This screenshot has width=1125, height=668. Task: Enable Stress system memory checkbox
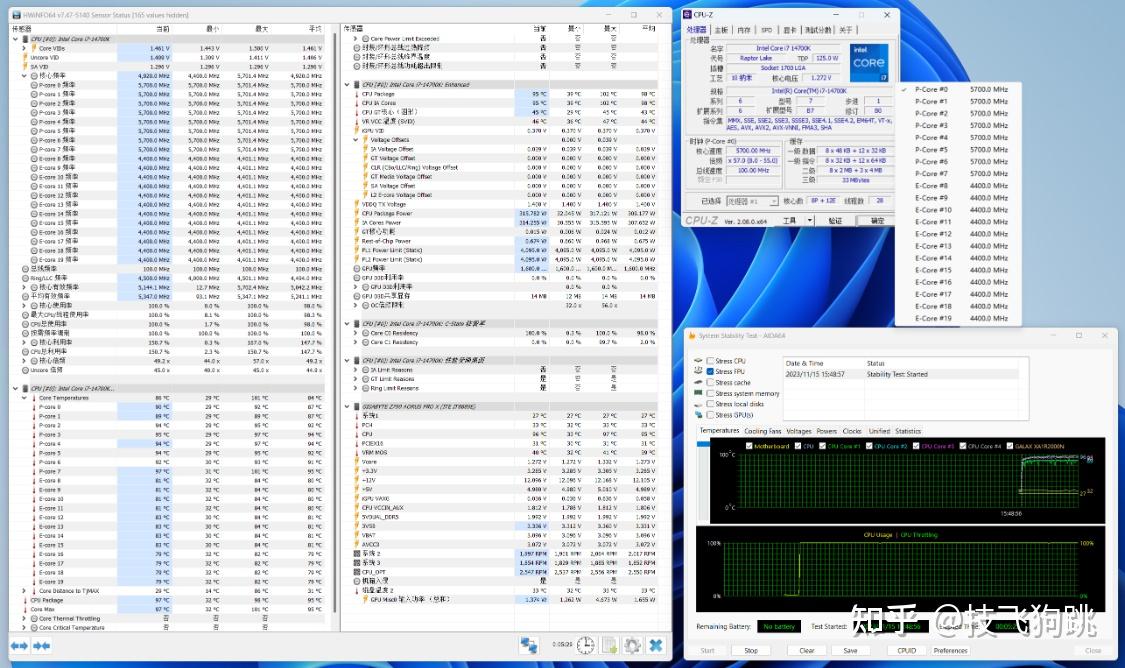pos(710,393)
